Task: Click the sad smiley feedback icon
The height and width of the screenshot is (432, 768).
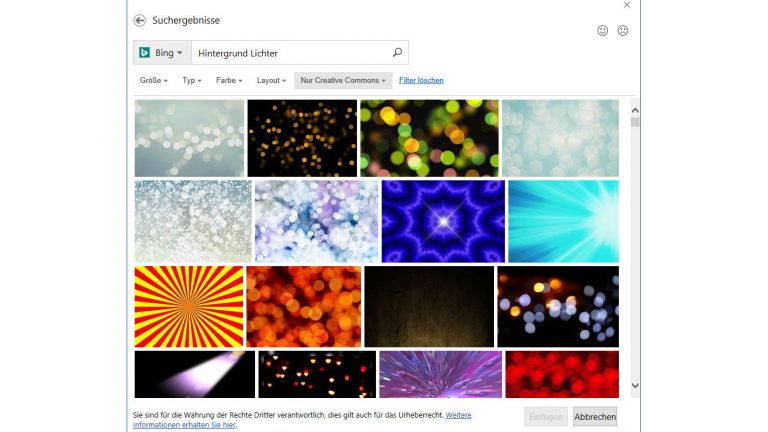Action: tap(623, 30)
